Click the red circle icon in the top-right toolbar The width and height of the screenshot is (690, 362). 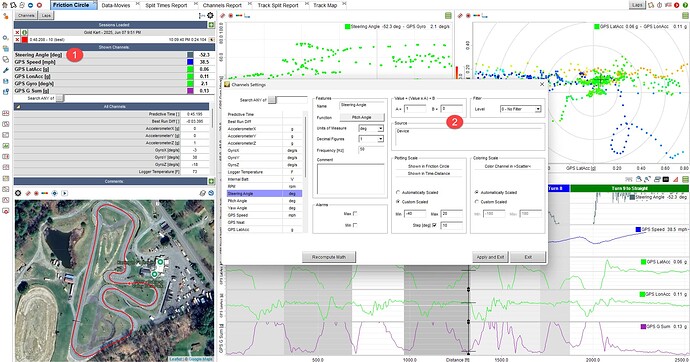coord(676,5)
